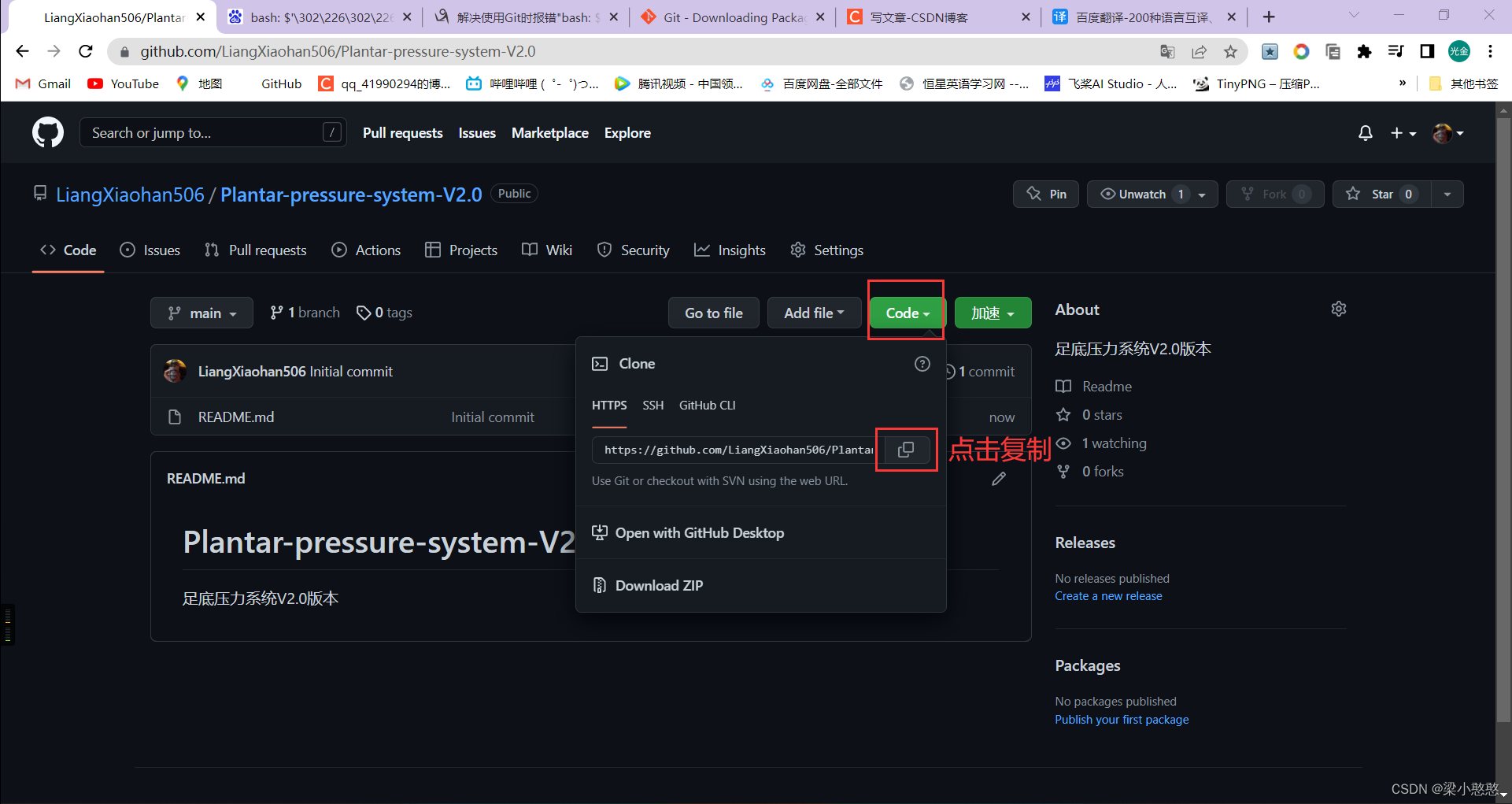This screenshot has width=1512, height=804.
Task: Click the About section gear icon
Action: coord(1339,309)
